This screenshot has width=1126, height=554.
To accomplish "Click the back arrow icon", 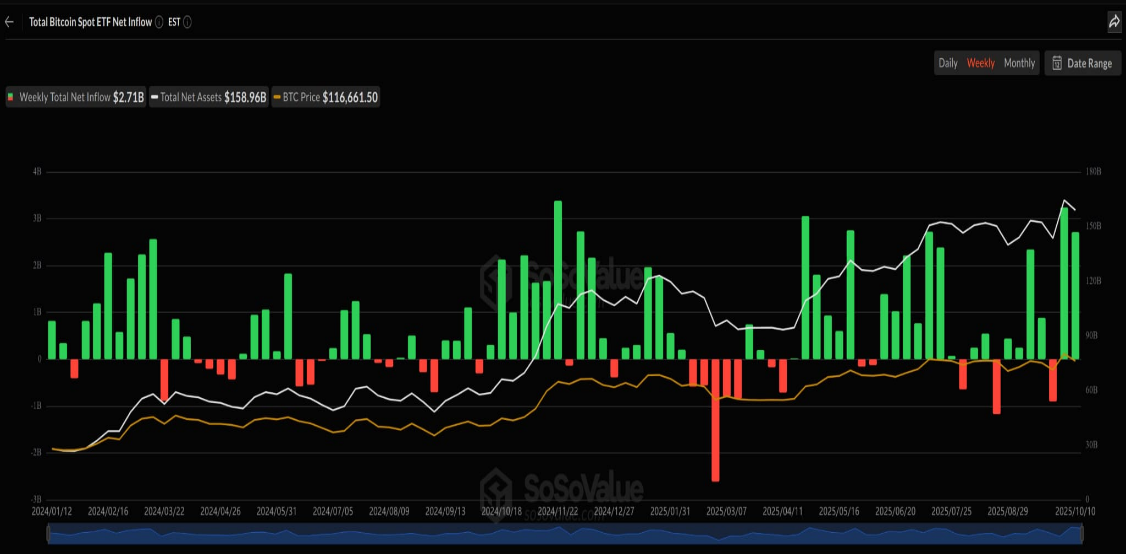I will pyautogui.click(x=10, y=21).
